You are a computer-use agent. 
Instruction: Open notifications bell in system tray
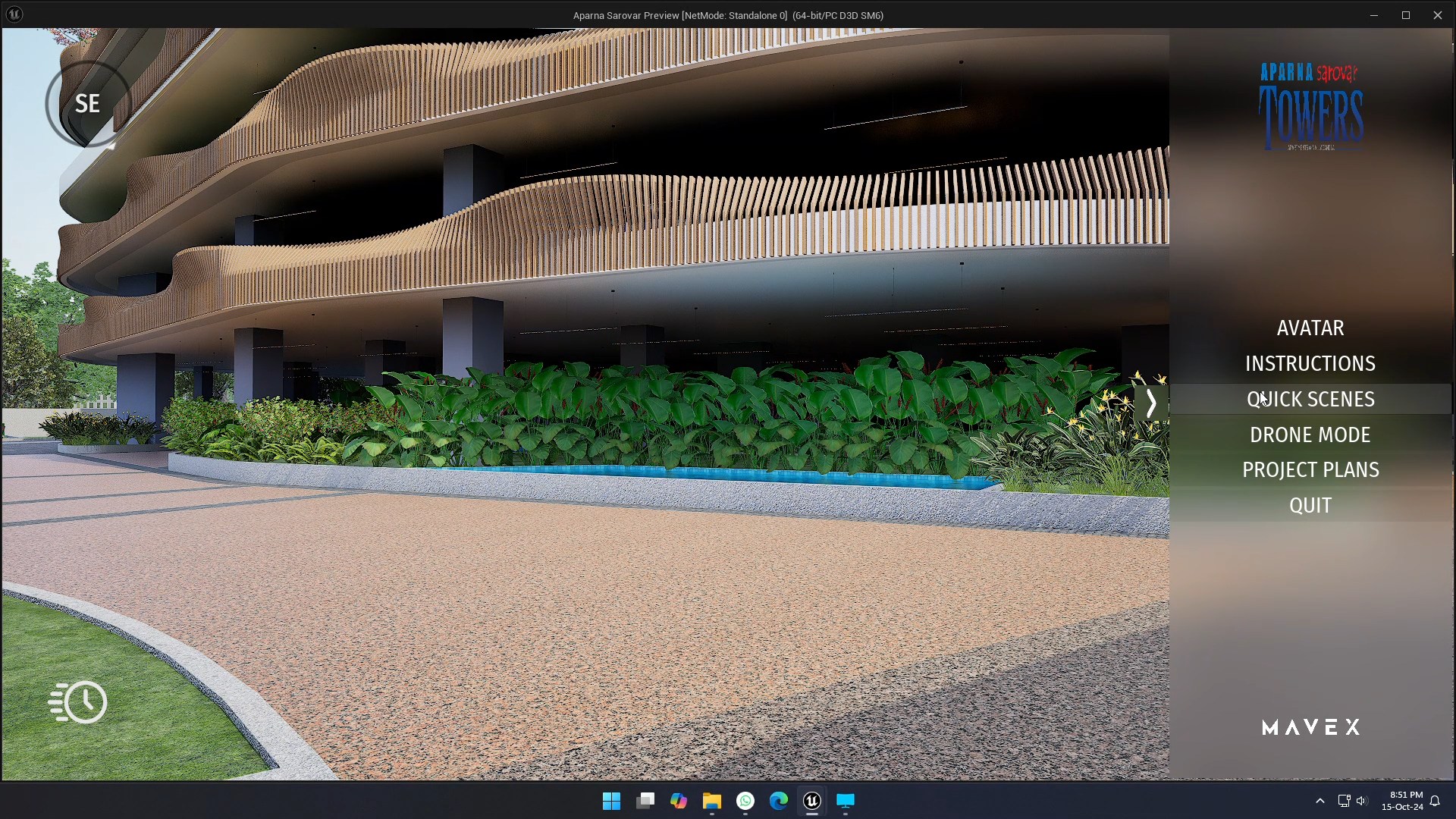1435,801
